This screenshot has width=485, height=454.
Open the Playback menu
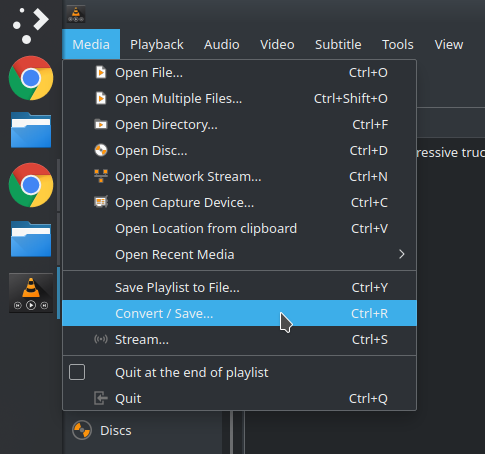point(157,44)
